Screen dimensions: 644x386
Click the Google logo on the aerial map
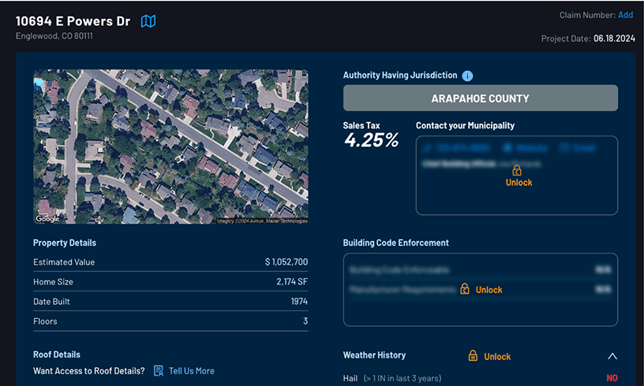click(47, 218)
